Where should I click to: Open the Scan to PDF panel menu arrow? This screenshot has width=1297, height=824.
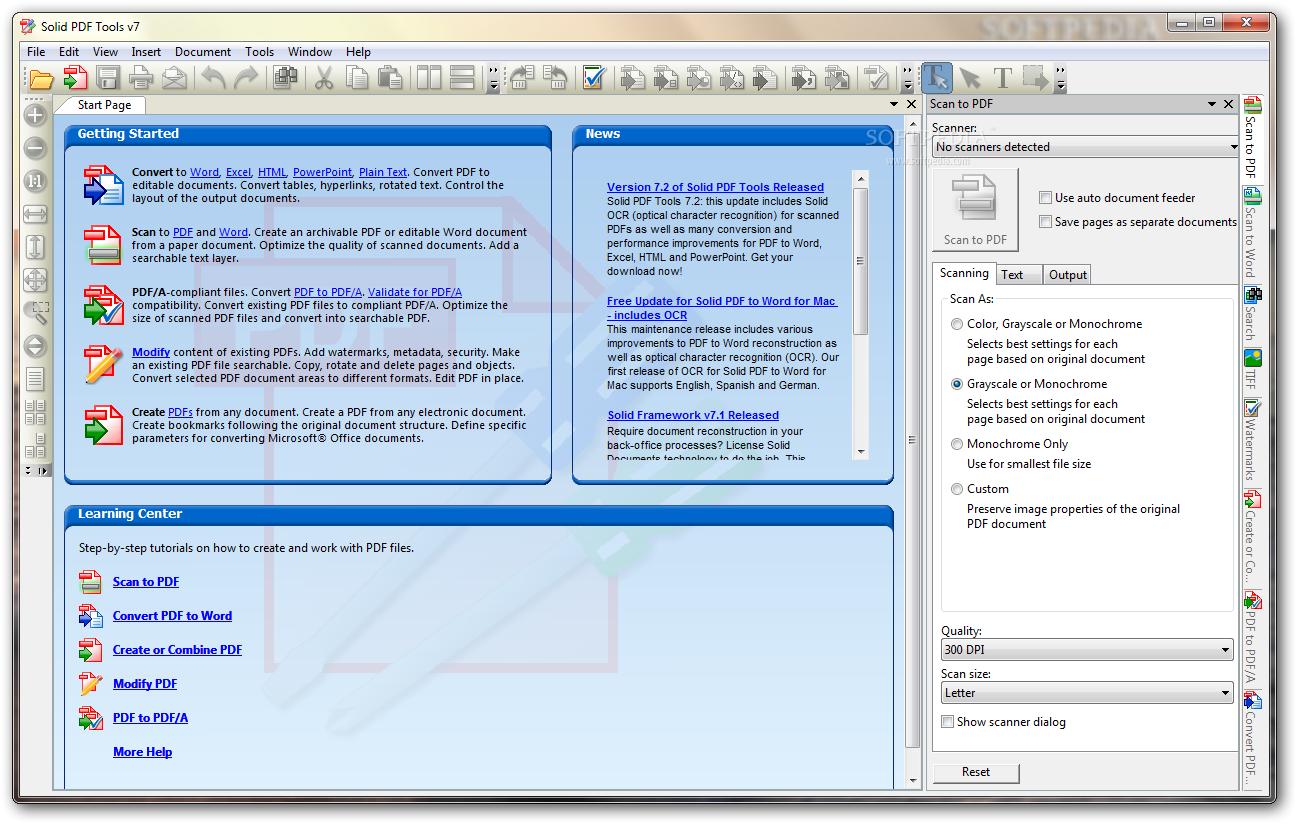[x=1210, y=104]
